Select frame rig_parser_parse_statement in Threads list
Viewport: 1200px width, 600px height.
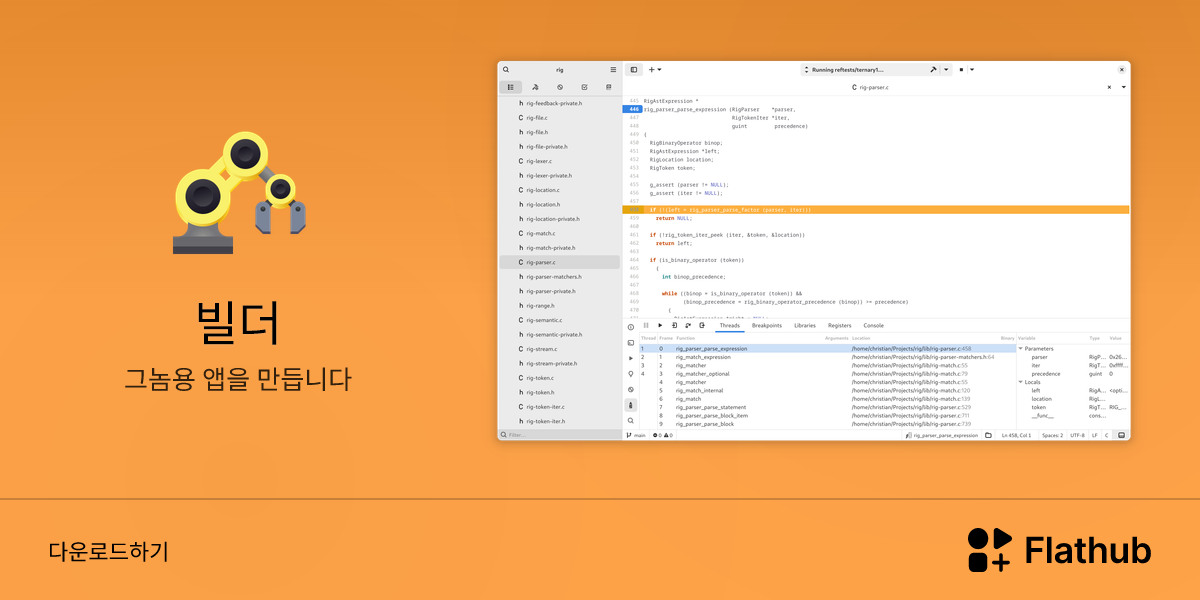click(x=827, y=407)
